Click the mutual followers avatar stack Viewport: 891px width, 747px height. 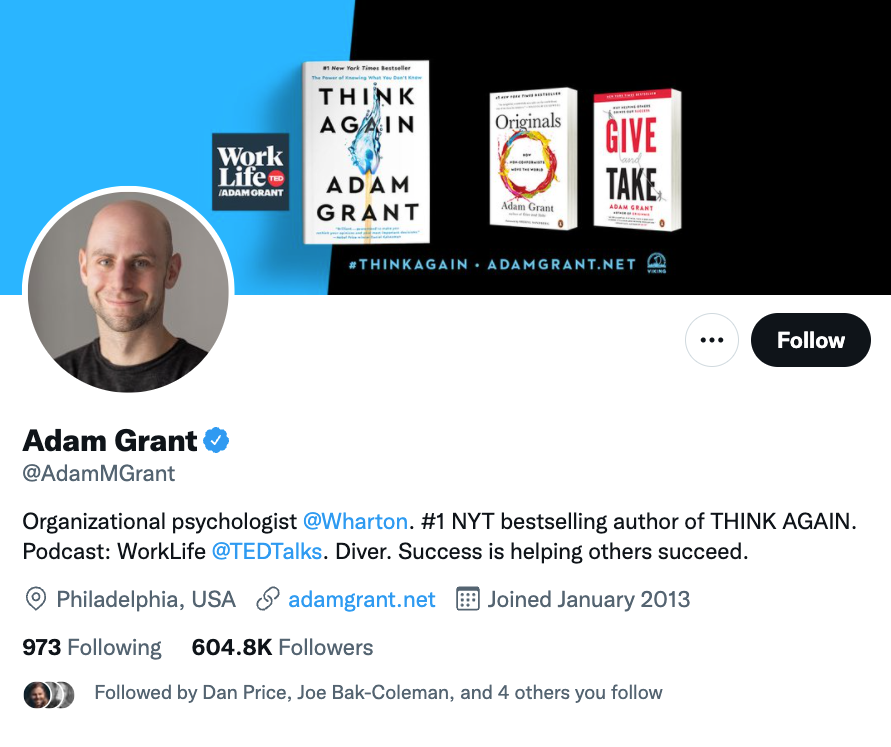[x=49, y=694]
